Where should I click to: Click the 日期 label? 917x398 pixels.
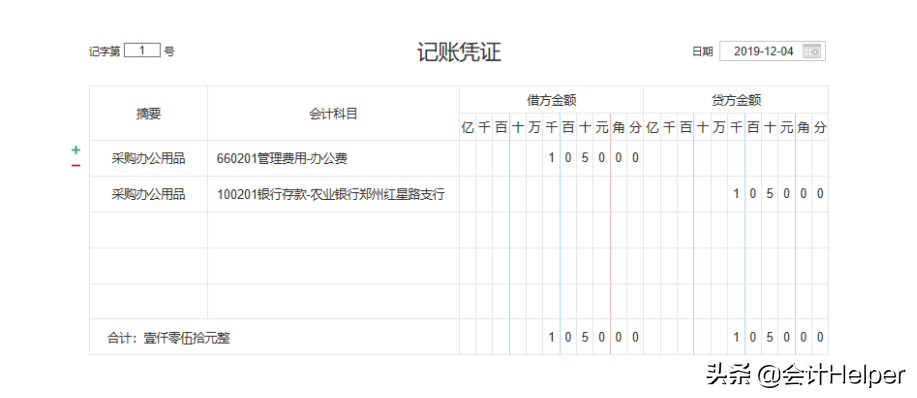702,52
